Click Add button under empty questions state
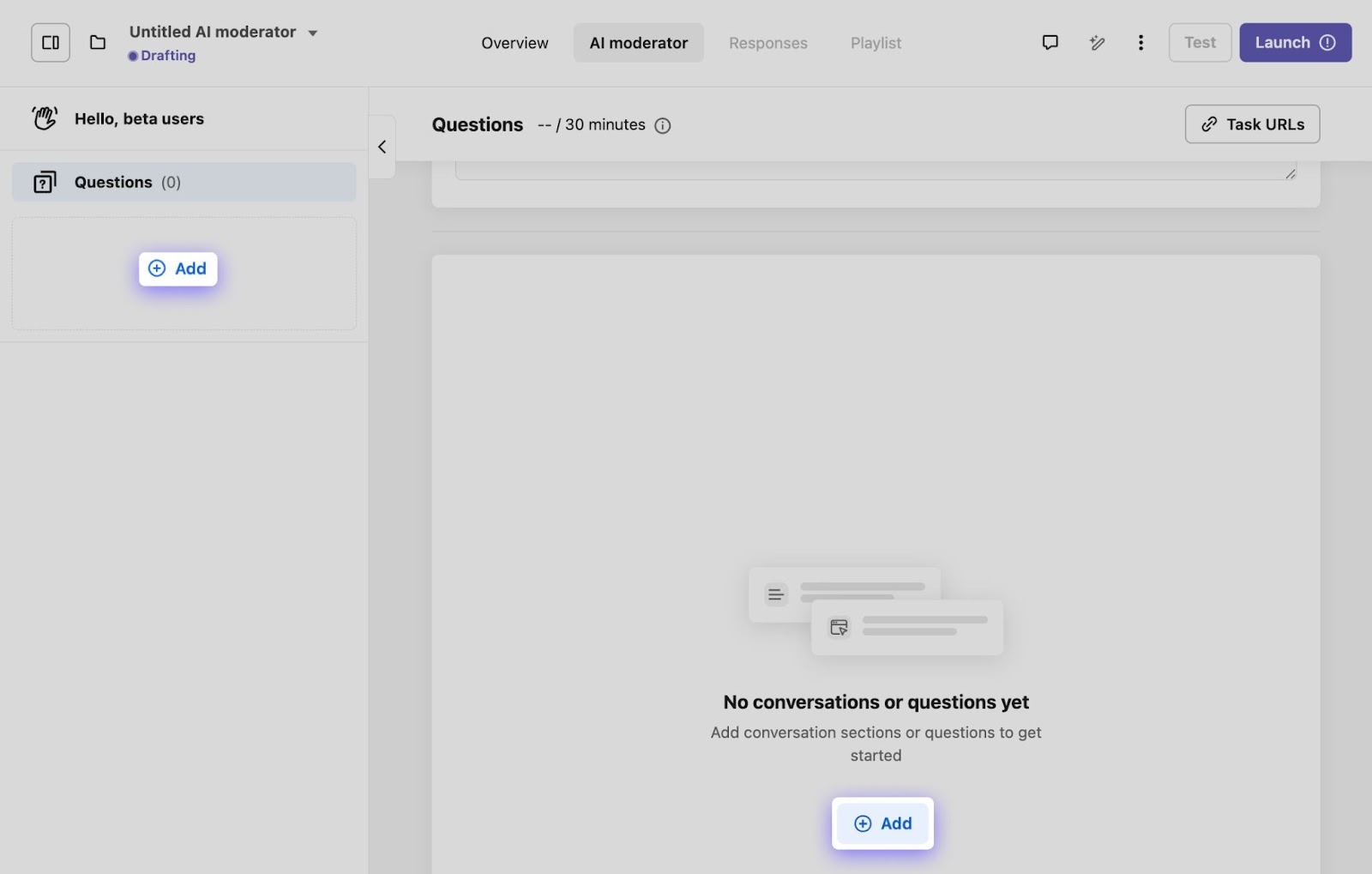 click(882, 823)
